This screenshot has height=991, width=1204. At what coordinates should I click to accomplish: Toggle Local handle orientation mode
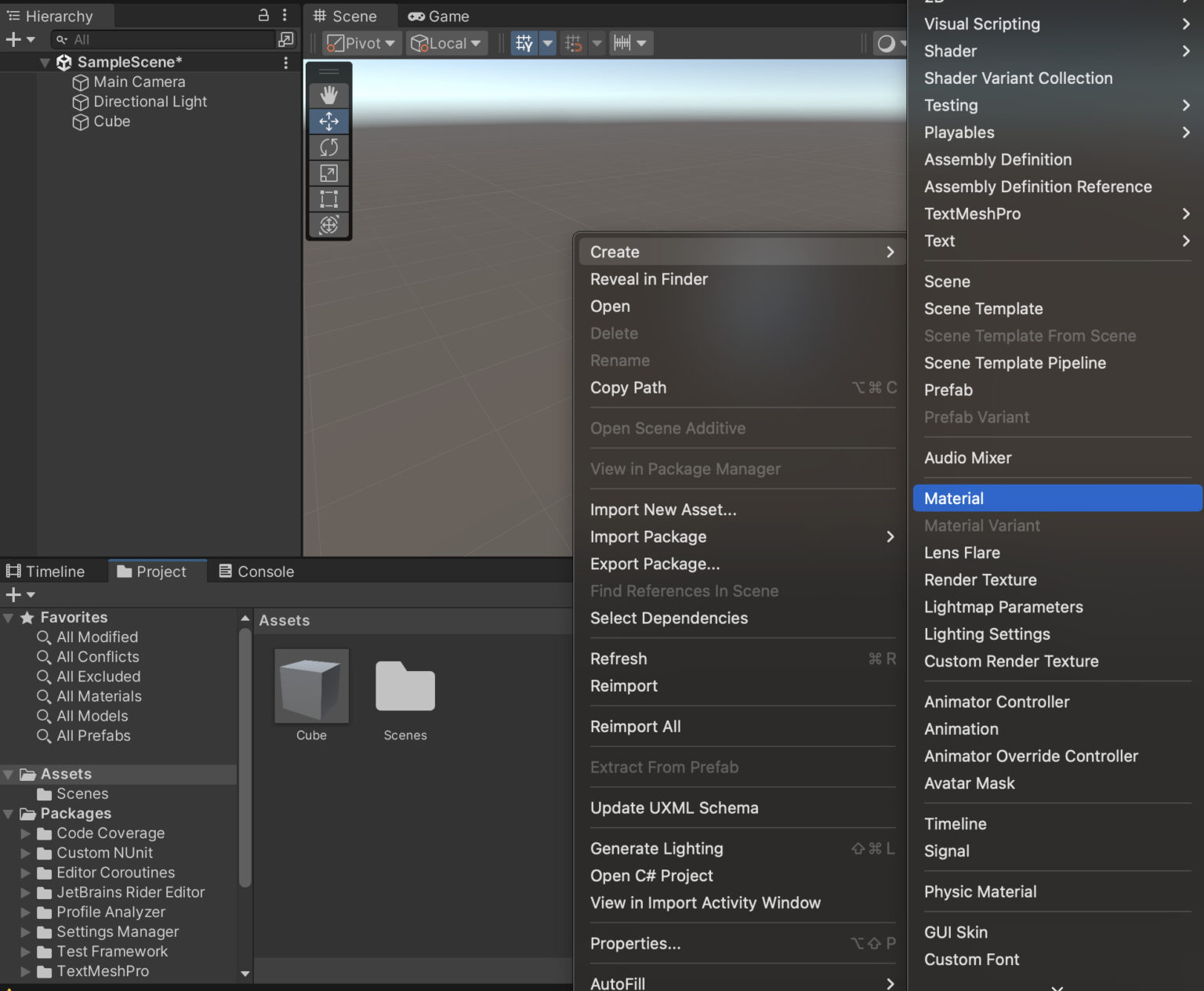tap(446, 43)
